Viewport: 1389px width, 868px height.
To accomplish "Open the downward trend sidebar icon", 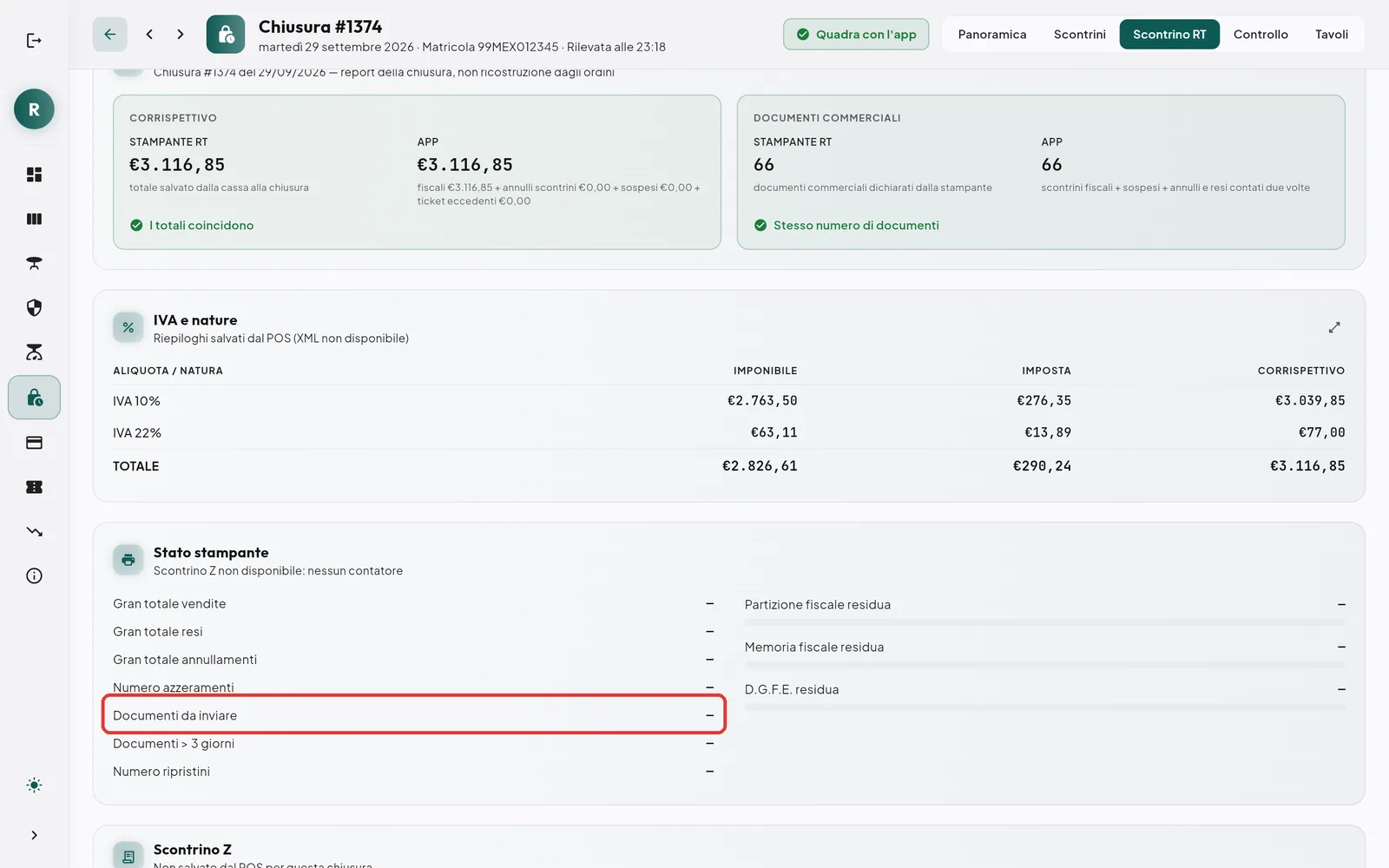I will pyautogui.click(x=34, y=531).
